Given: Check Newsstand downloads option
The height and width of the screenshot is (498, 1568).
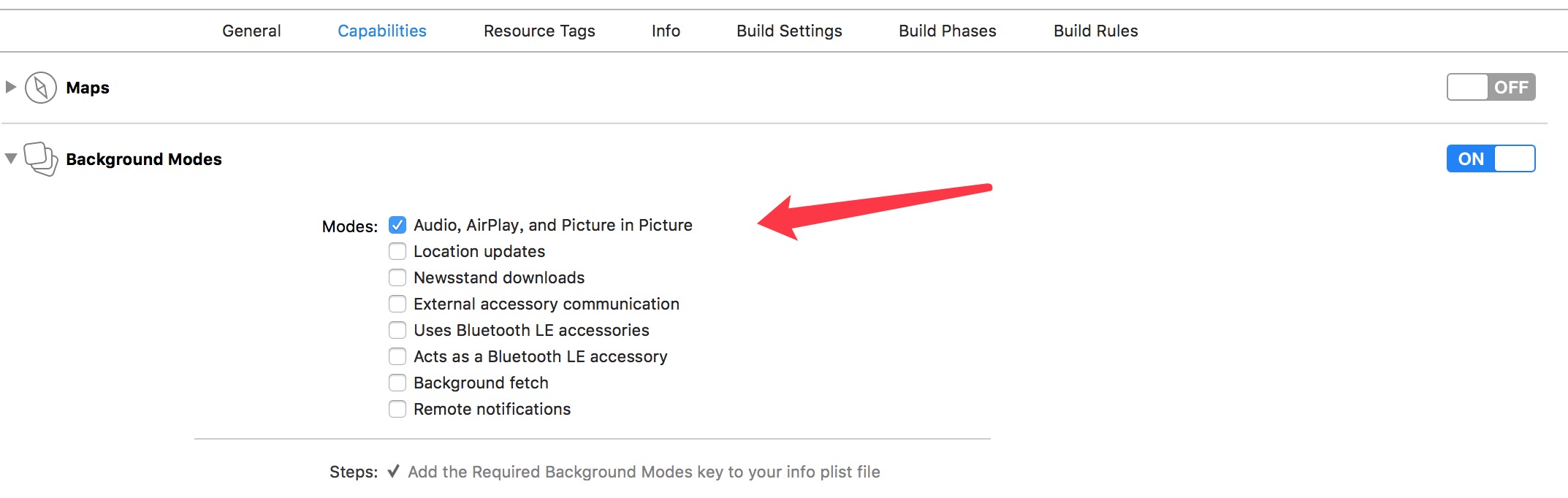Looking at the screenshot, I should coord(397,277).
